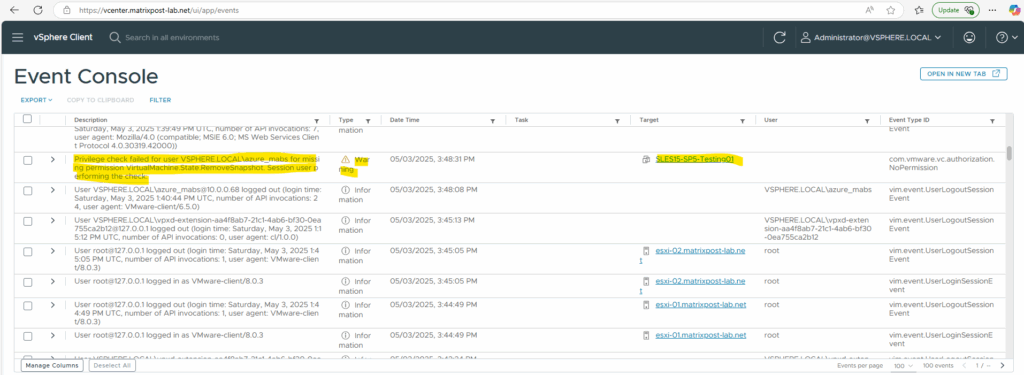Click the browser Update button
This screenshot has height=375, width=1024.
(x=955, y=10)
